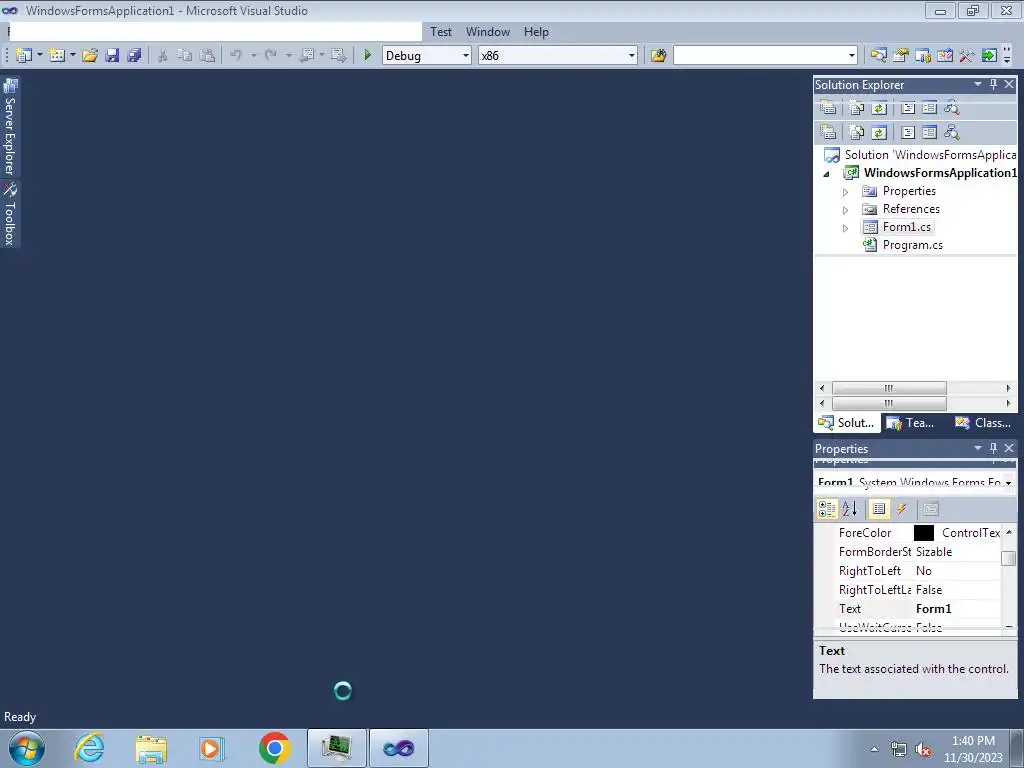
Task: Click the Save All stacked floppies icon
Action: click(x=135, y=56)
